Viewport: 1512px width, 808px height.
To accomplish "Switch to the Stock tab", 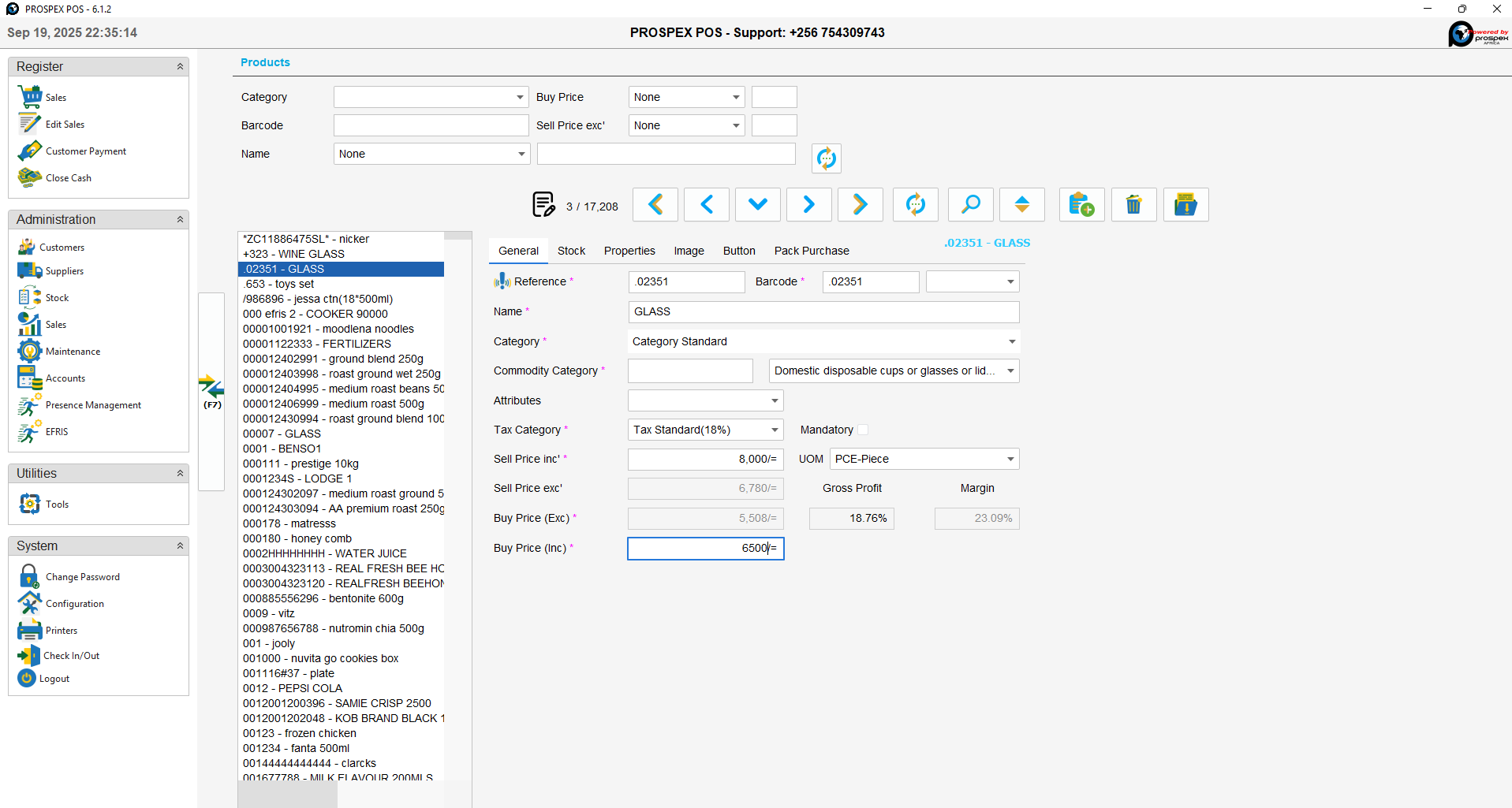I will (571, 250).
